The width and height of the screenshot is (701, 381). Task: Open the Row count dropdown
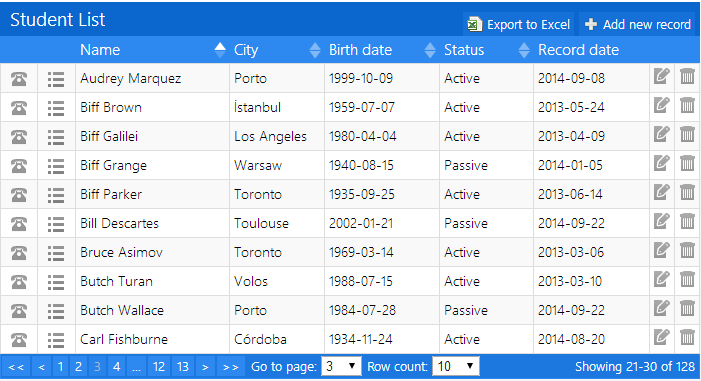pyautogui.click(x=456, y=367)
